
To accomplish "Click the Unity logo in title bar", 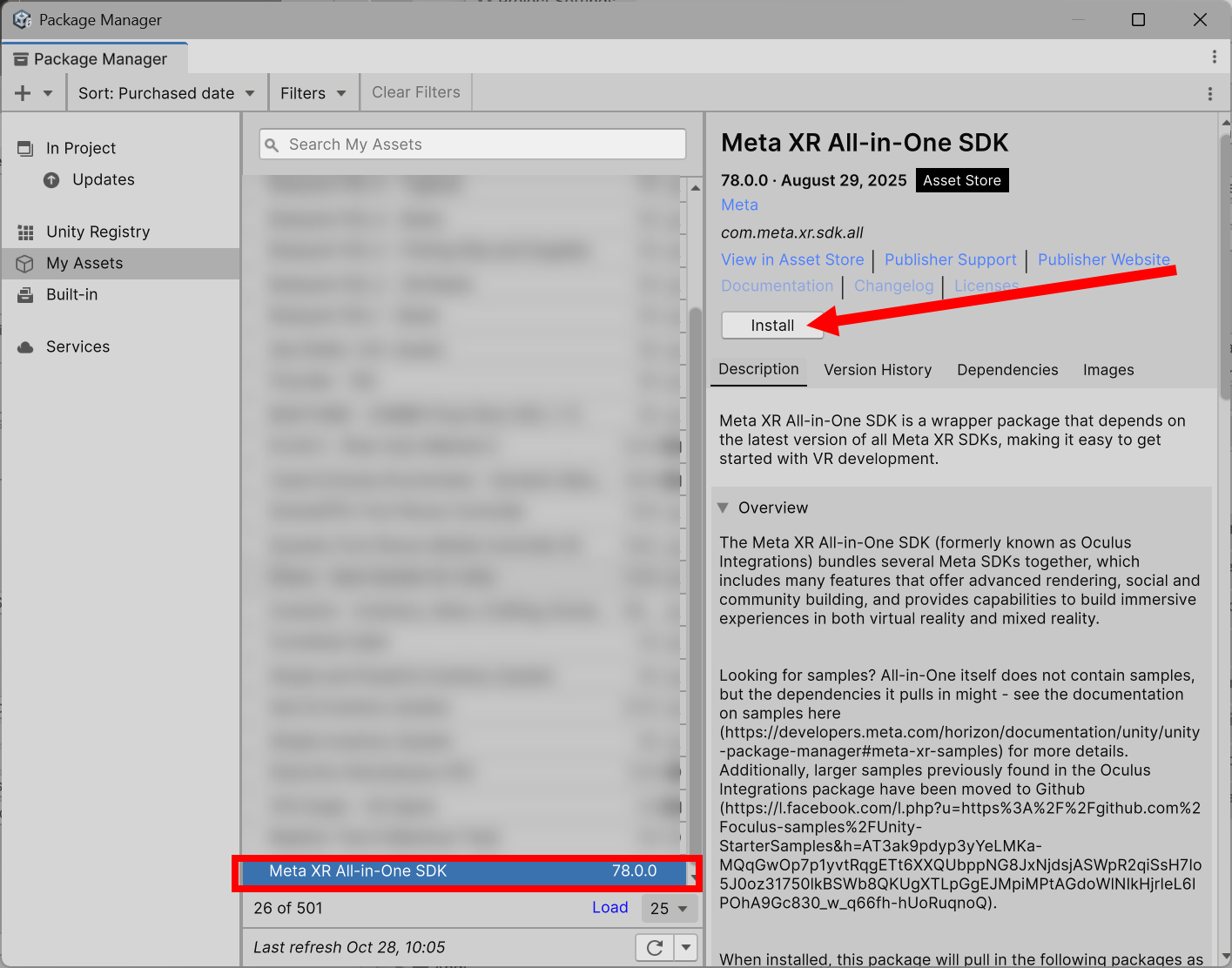I will (22, 19).
